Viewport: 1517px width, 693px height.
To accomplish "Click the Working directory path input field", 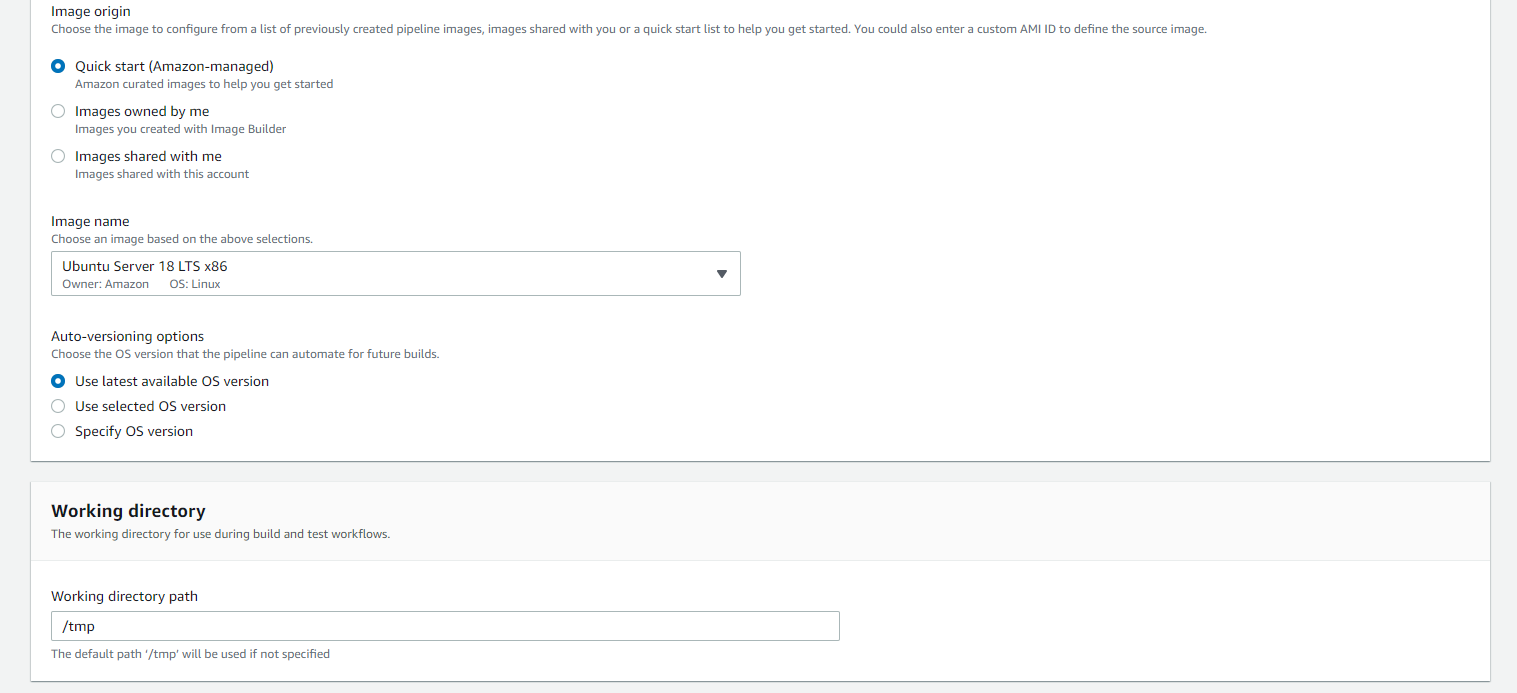I will [x=445, y=626].
